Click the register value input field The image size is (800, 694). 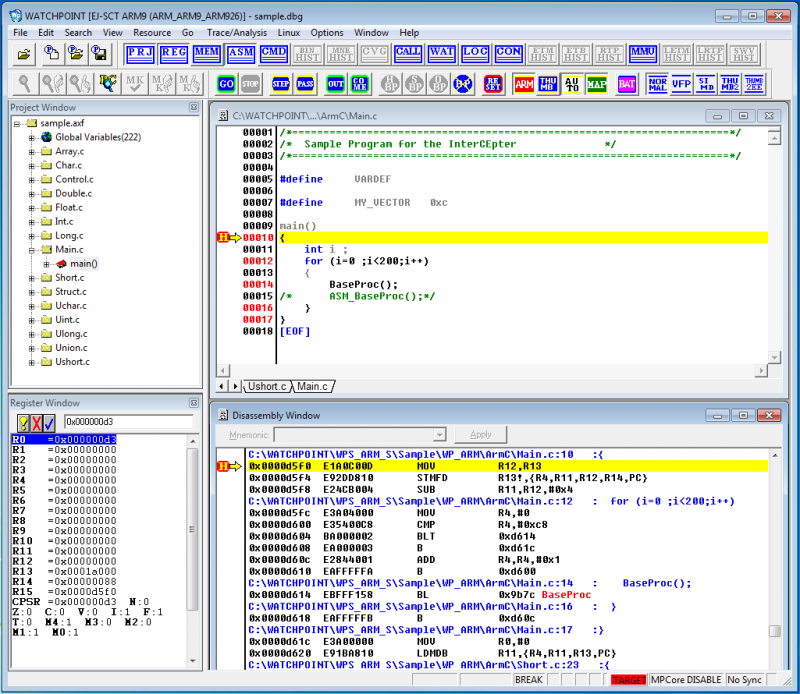click(129, 422)
